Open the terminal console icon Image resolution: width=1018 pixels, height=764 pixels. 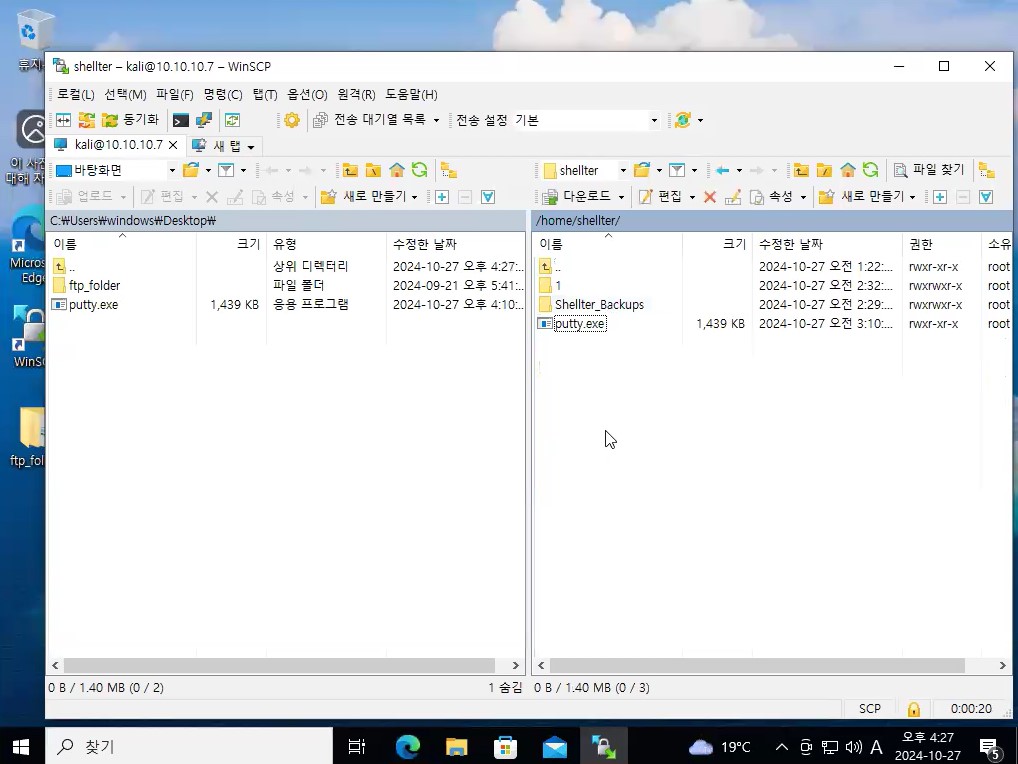coord(180,120)
